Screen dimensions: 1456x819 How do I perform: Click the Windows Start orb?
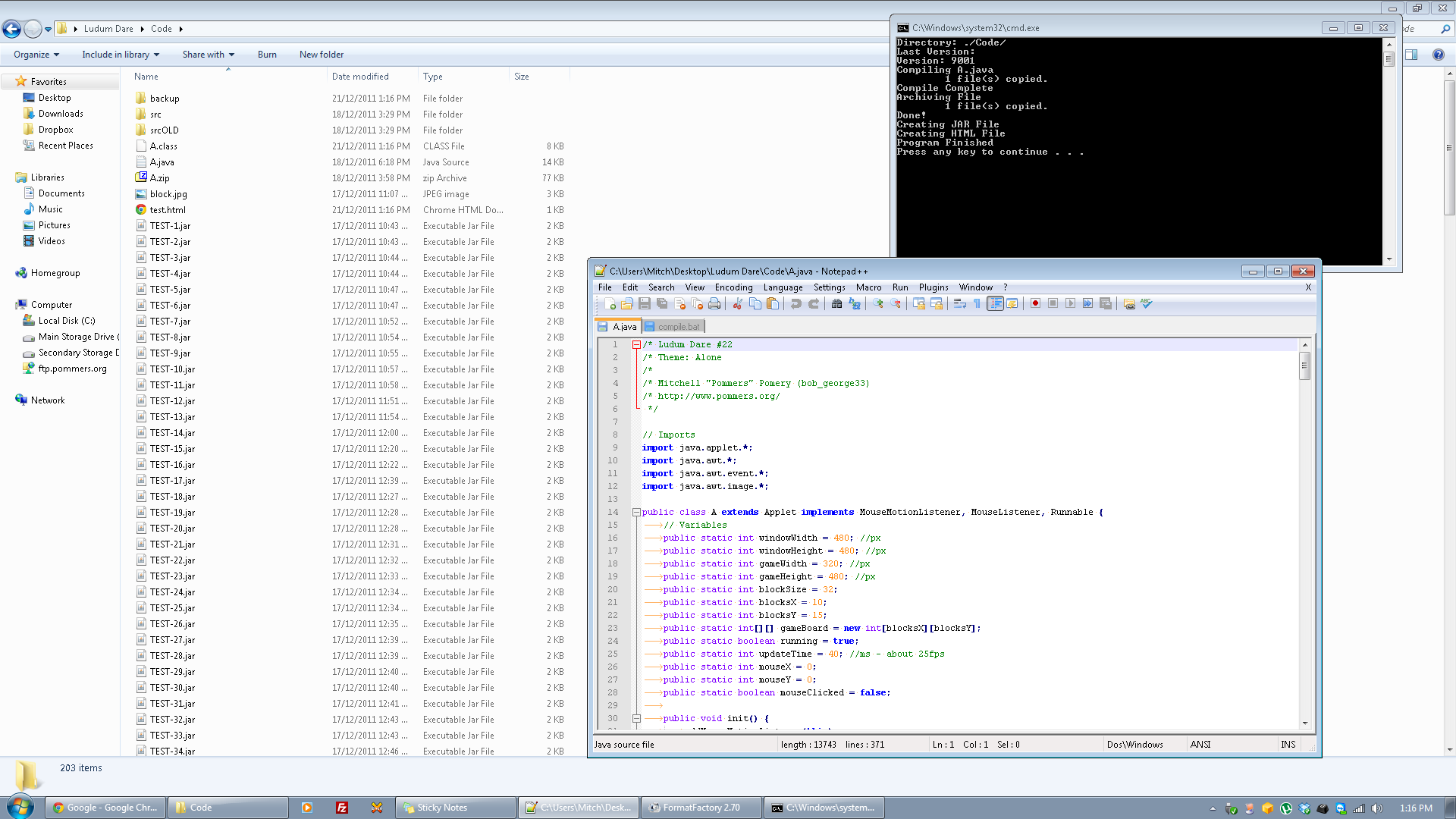(x=20, y=807)
